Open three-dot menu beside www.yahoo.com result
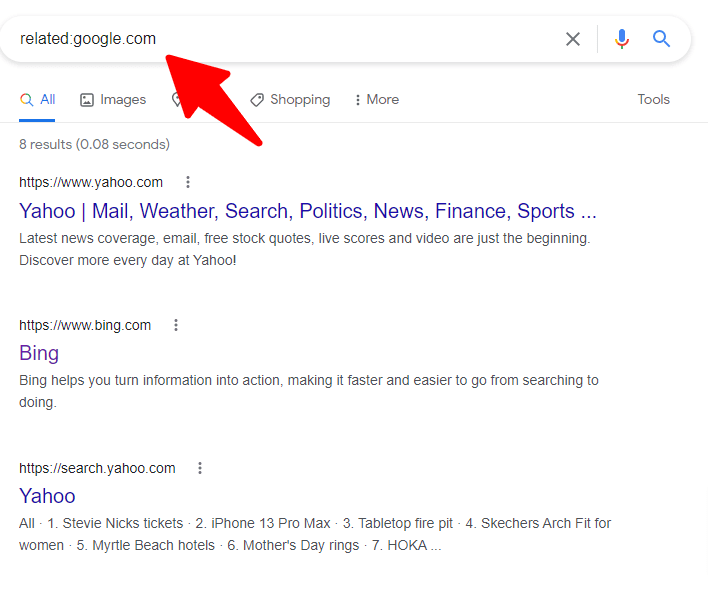This screenshot has height=594, width=708. point(188,182)
